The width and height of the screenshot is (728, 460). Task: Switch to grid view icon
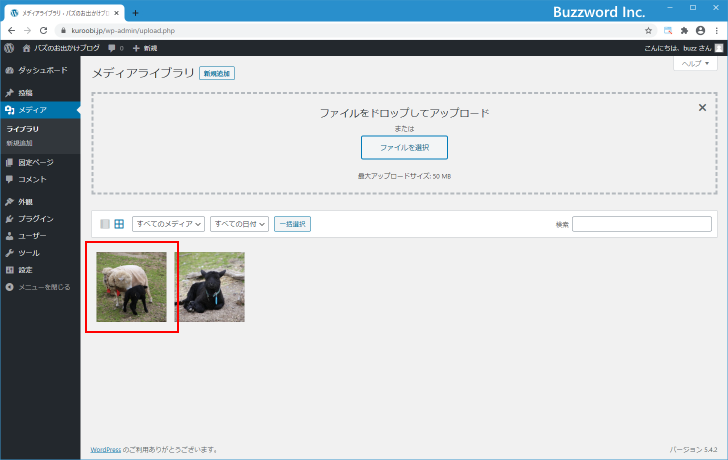[119, 224]
